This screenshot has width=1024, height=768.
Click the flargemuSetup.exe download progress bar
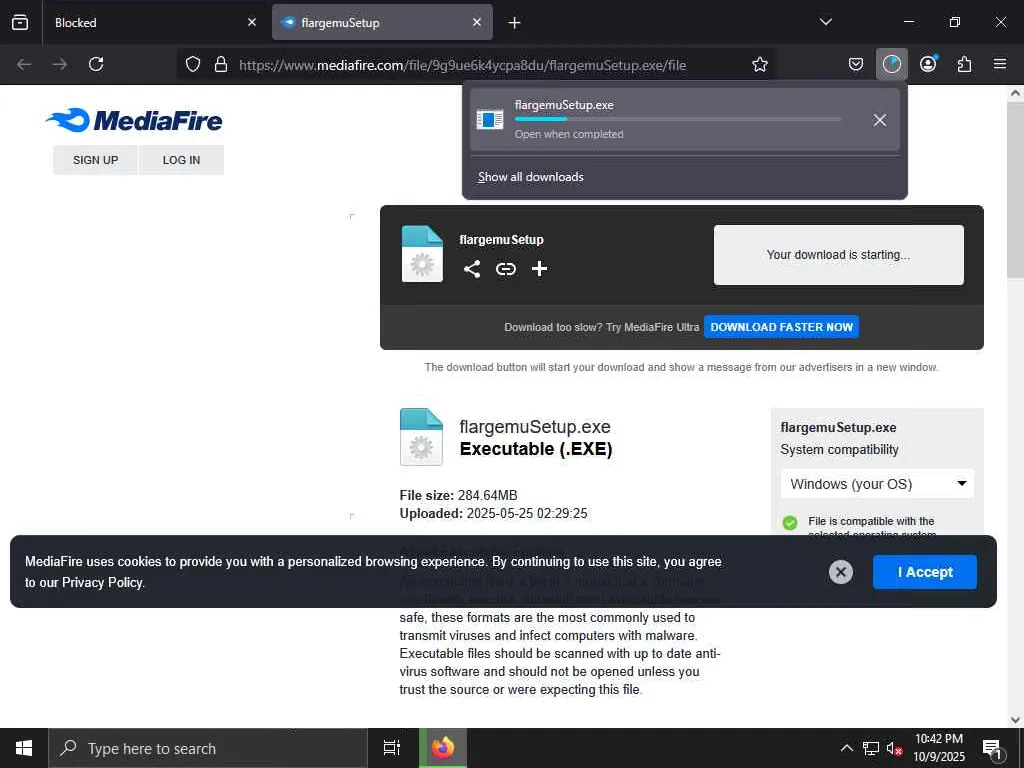point(678,119)
